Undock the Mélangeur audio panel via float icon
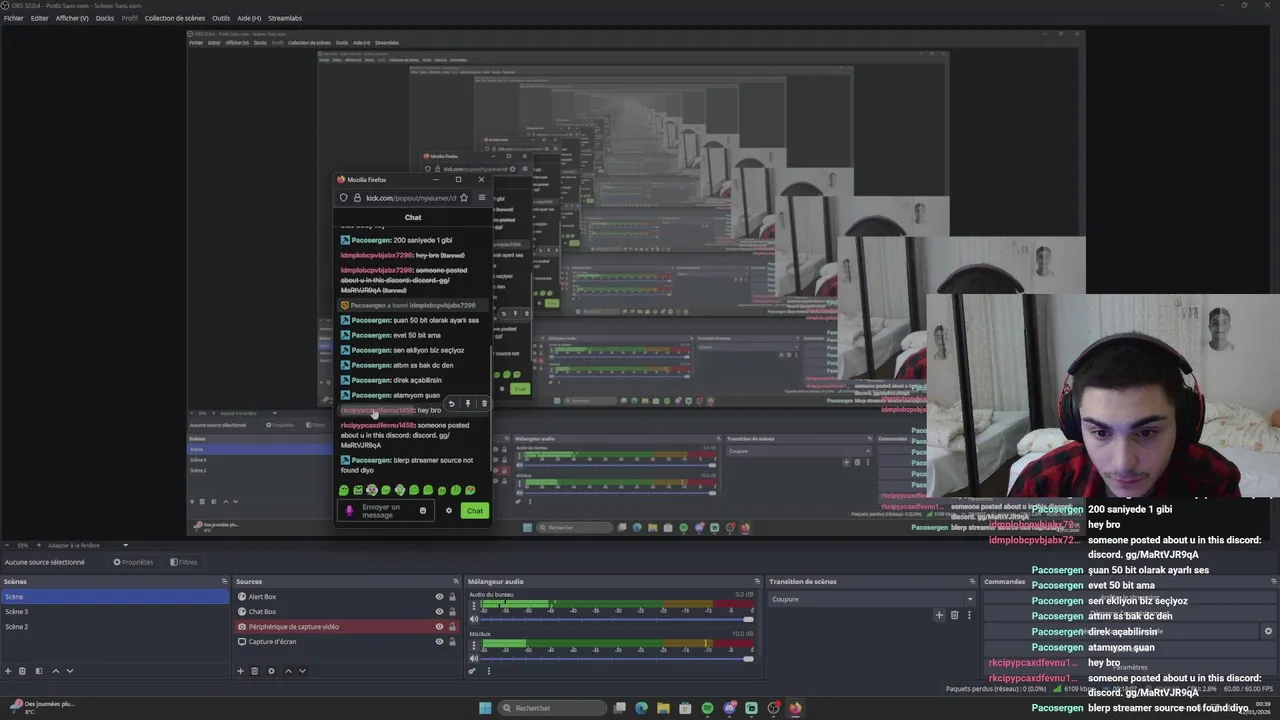The width and height of the screenshot is (1280, 720). click(x=758, y=581)
